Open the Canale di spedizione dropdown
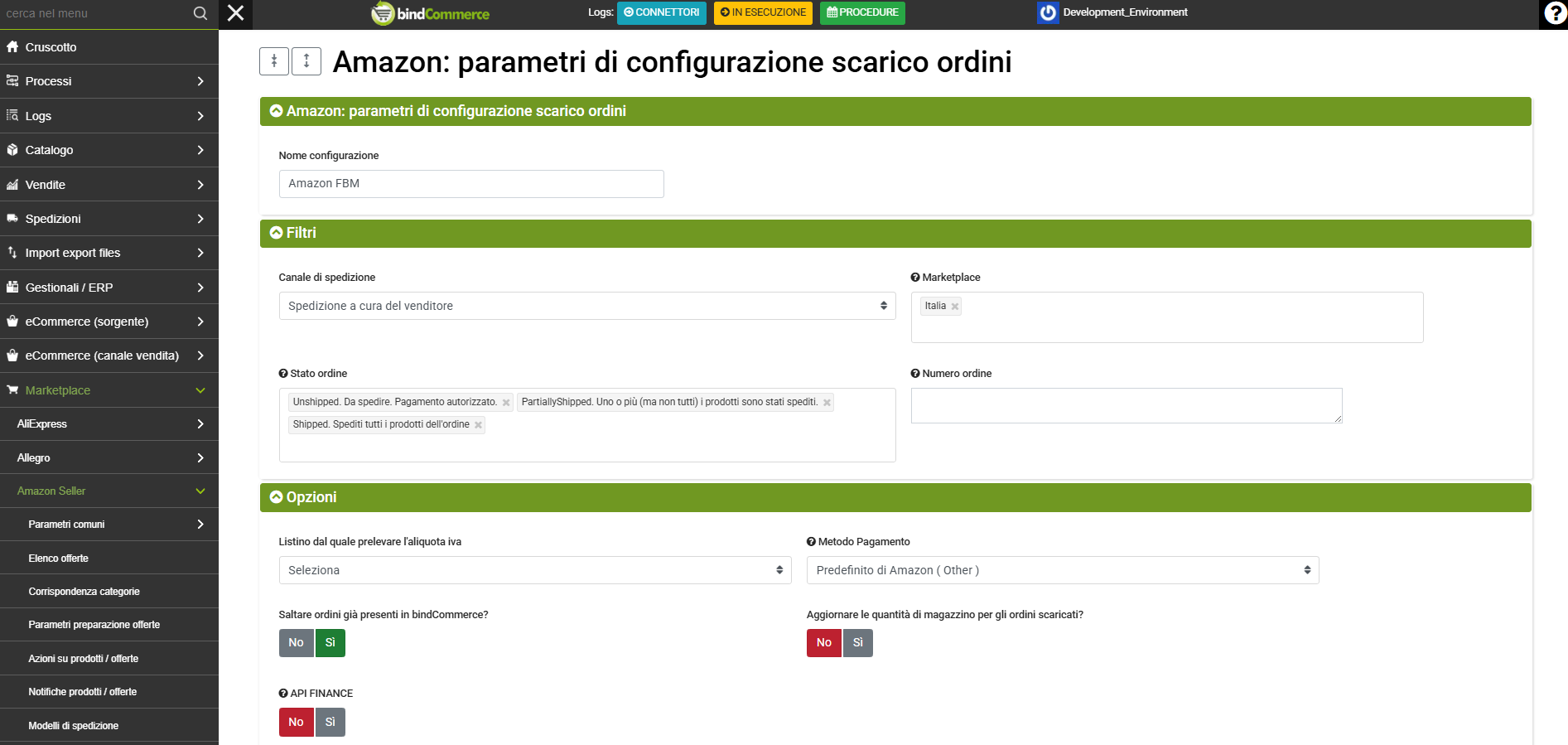 coord(586,306)
